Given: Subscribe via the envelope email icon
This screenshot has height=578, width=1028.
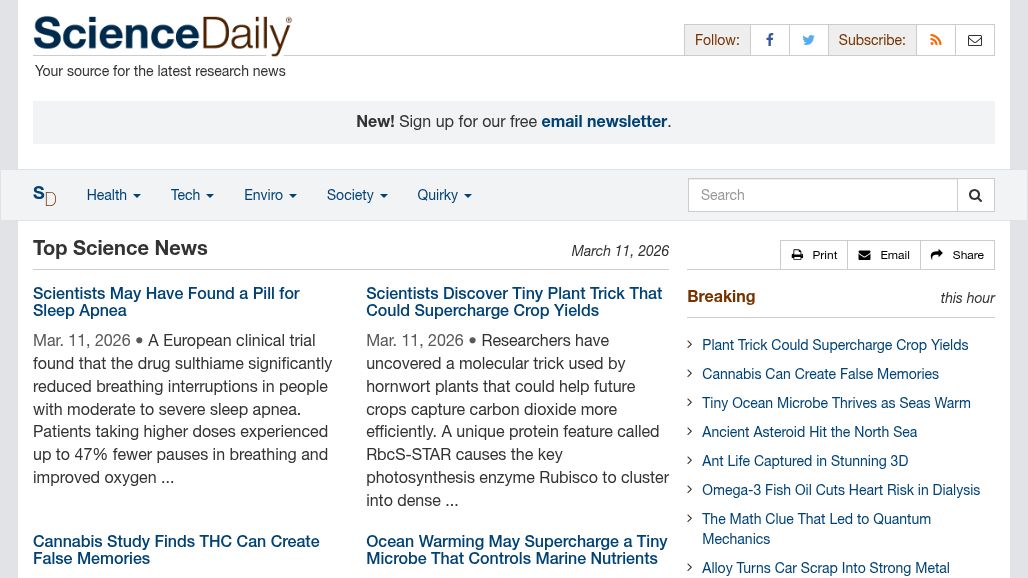Looking at the screenshot, I should tap(975, 40).
